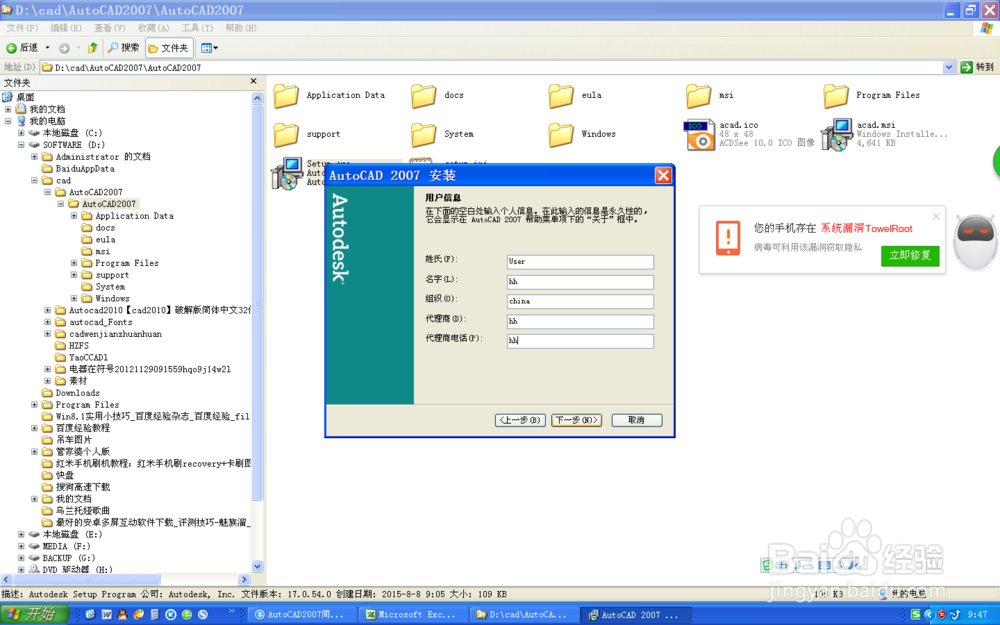Switch to D:\cad explorer taskbar button

pyautogui.click(x=523, y=615)
